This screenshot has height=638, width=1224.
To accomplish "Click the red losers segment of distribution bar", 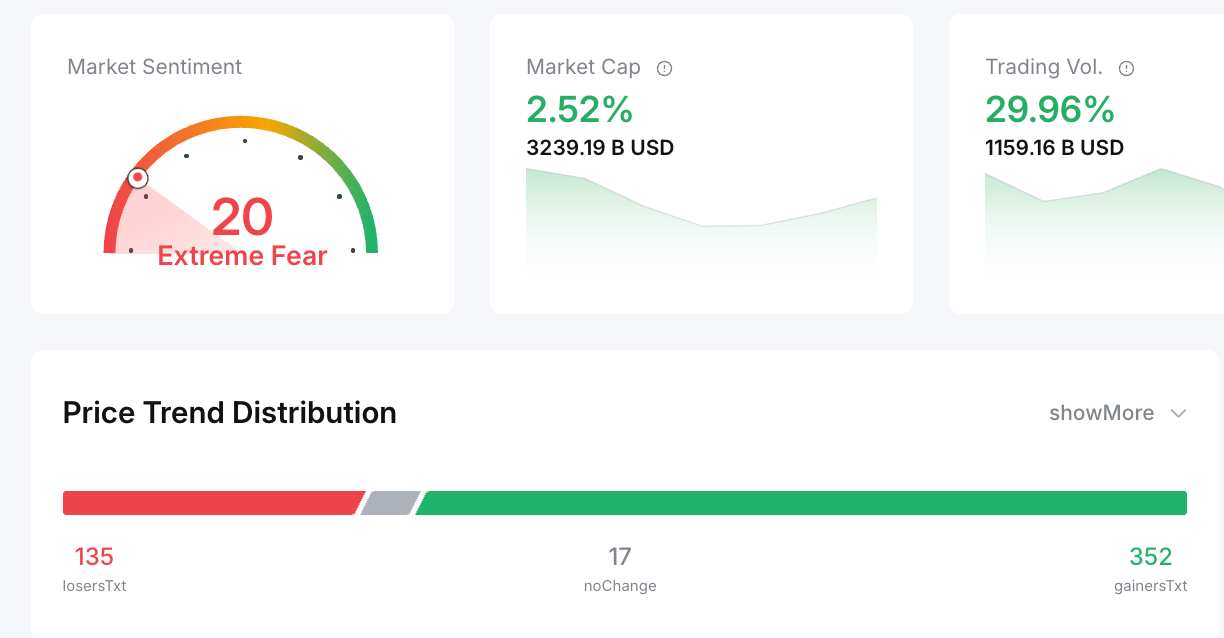I will [210, 503].
